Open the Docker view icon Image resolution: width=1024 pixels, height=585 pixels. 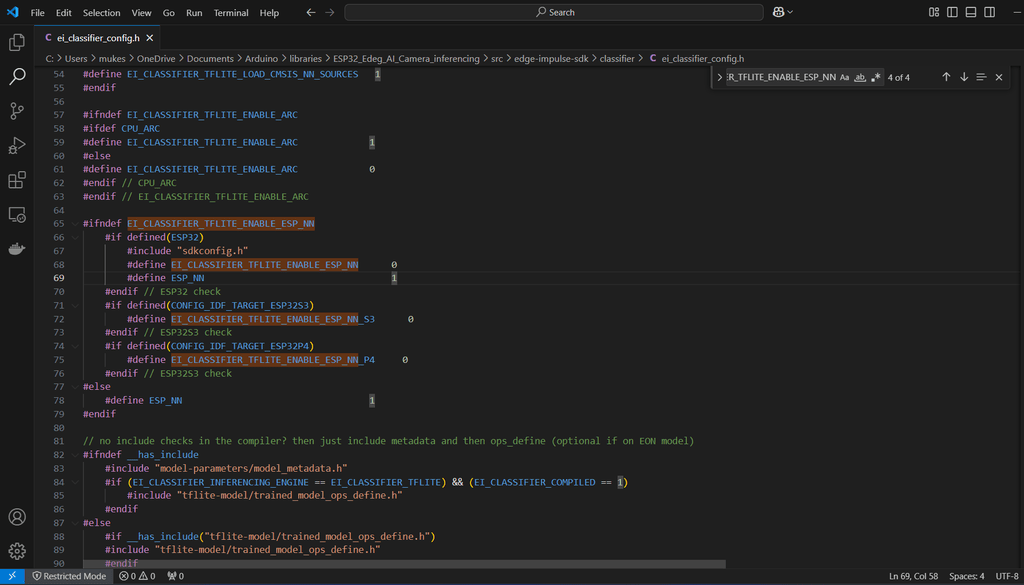pos(17,248)
